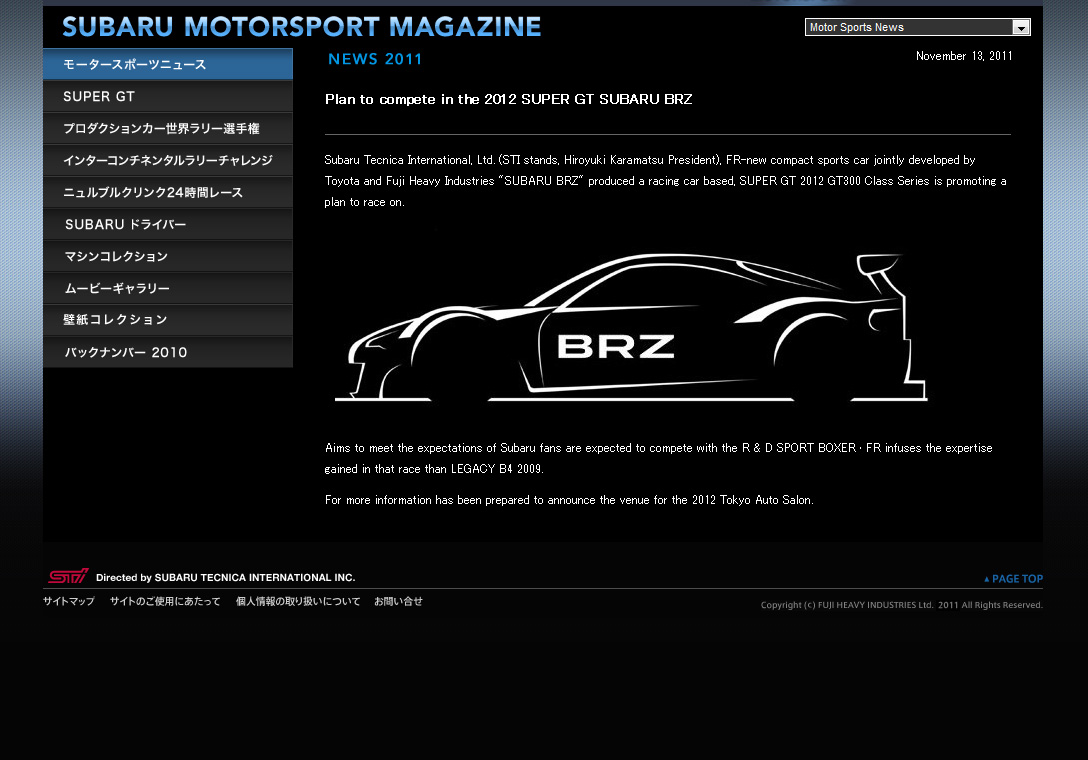Image resolution: width=1088 pixels, height=760 pixels.
Task: Click the SUBARU MOTORSPORT MAGAZINE title logo
Action: coord(301,27)
